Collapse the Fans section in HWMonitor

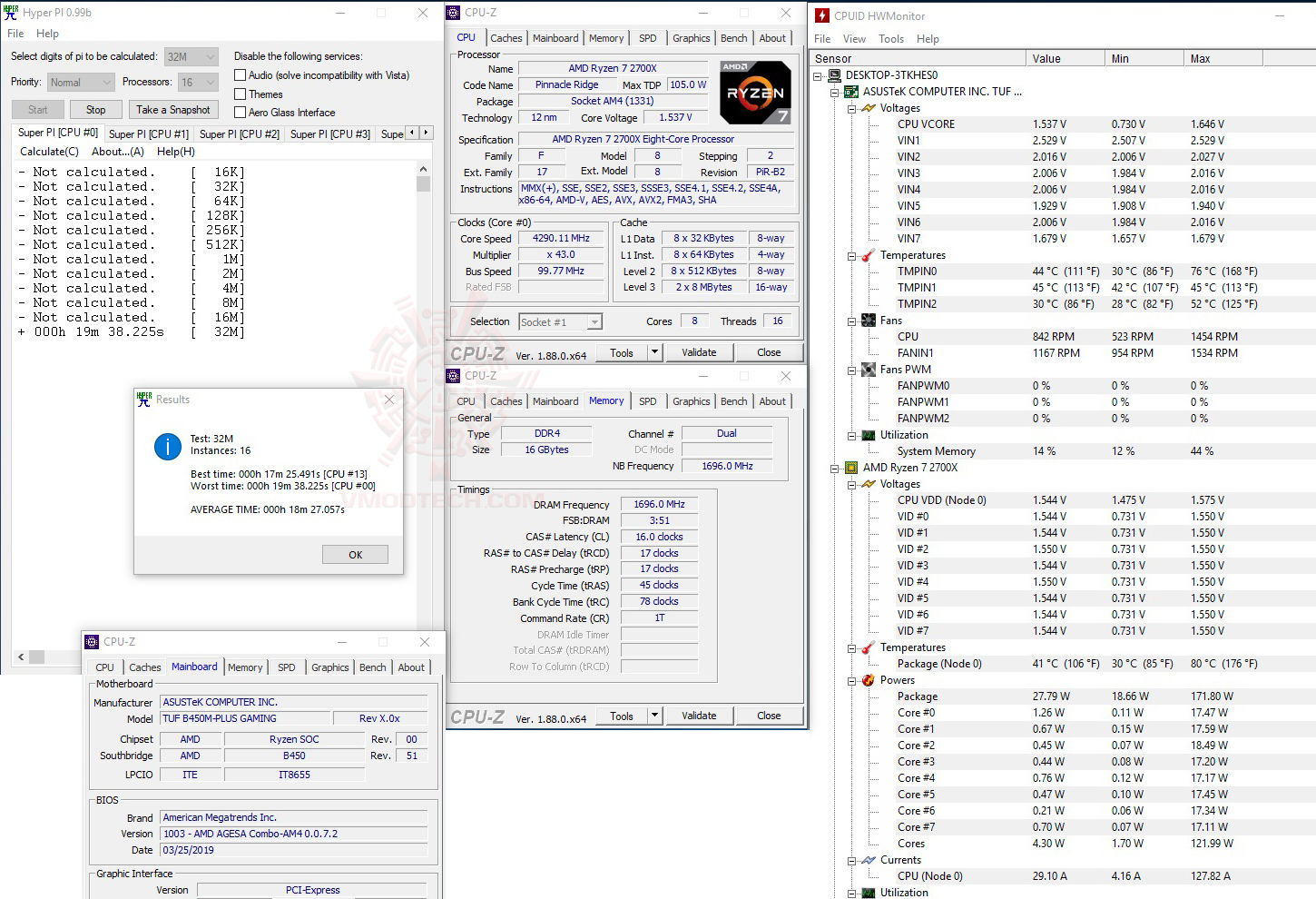coord(852,321)
